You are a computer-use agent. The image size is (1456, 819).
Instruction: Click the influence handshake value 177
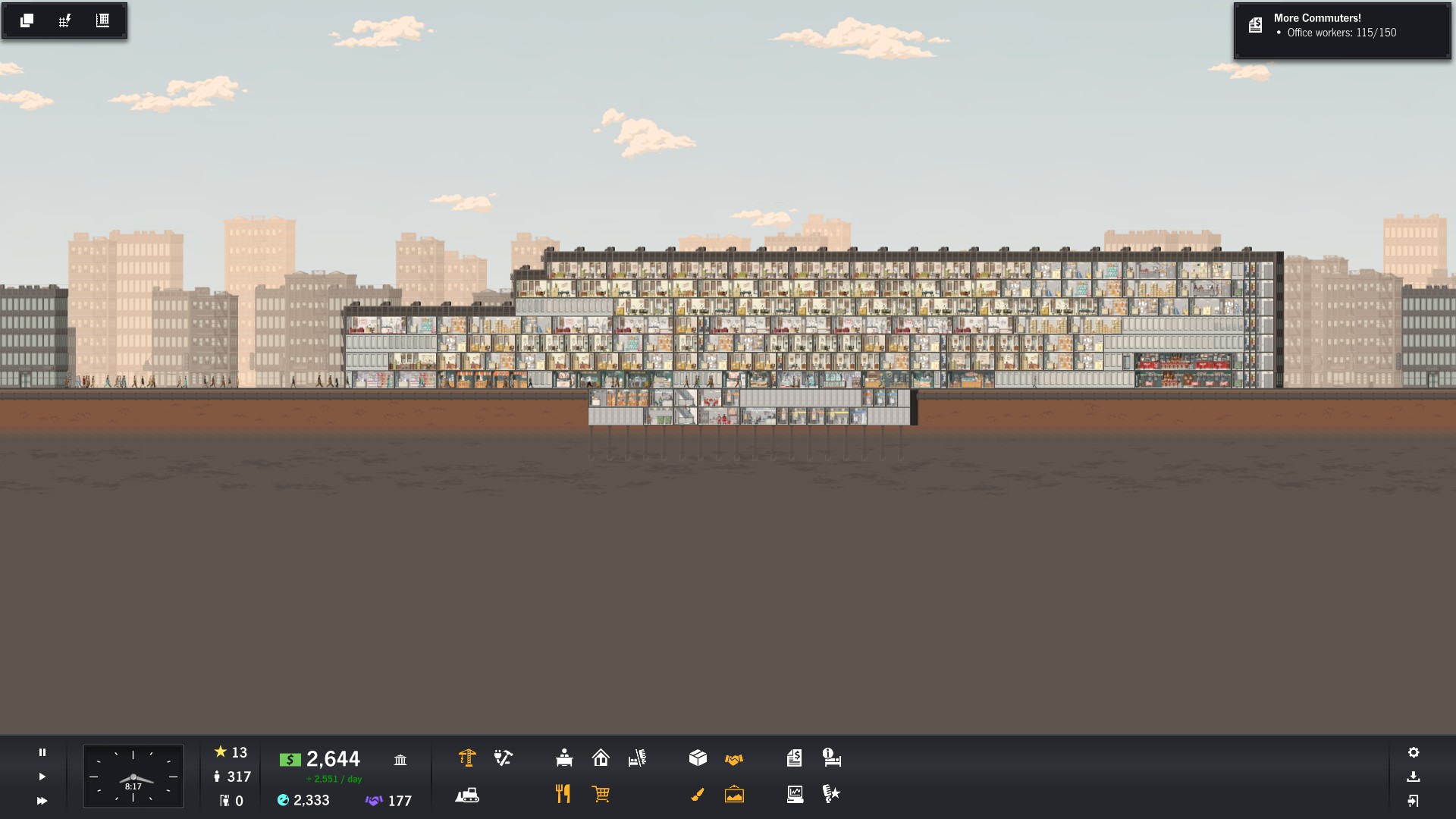pos(388,801)
